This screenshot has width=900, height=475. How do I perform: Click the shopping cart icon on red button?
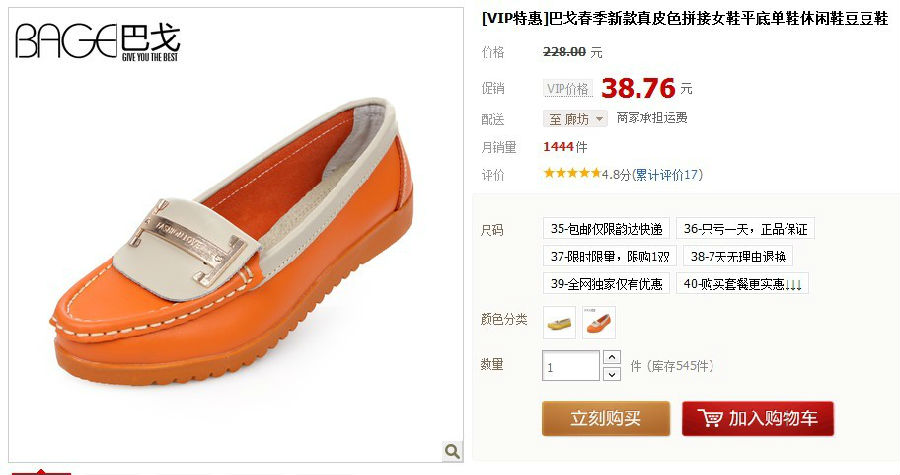[709, 418]
